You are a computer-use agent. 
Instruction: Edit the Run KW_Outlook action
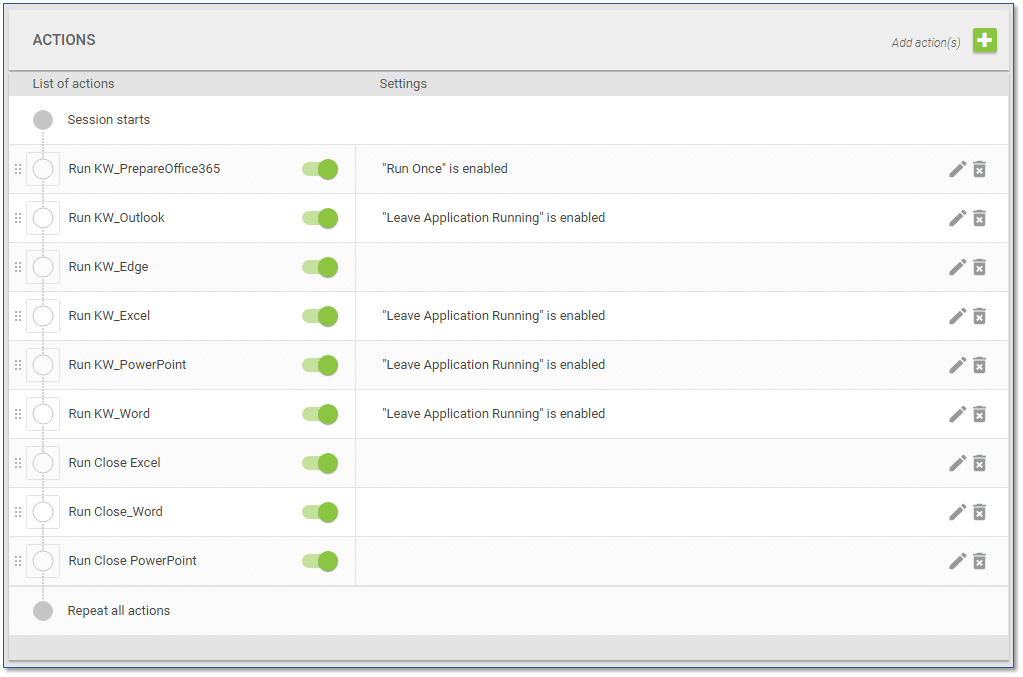click(957, 218)
